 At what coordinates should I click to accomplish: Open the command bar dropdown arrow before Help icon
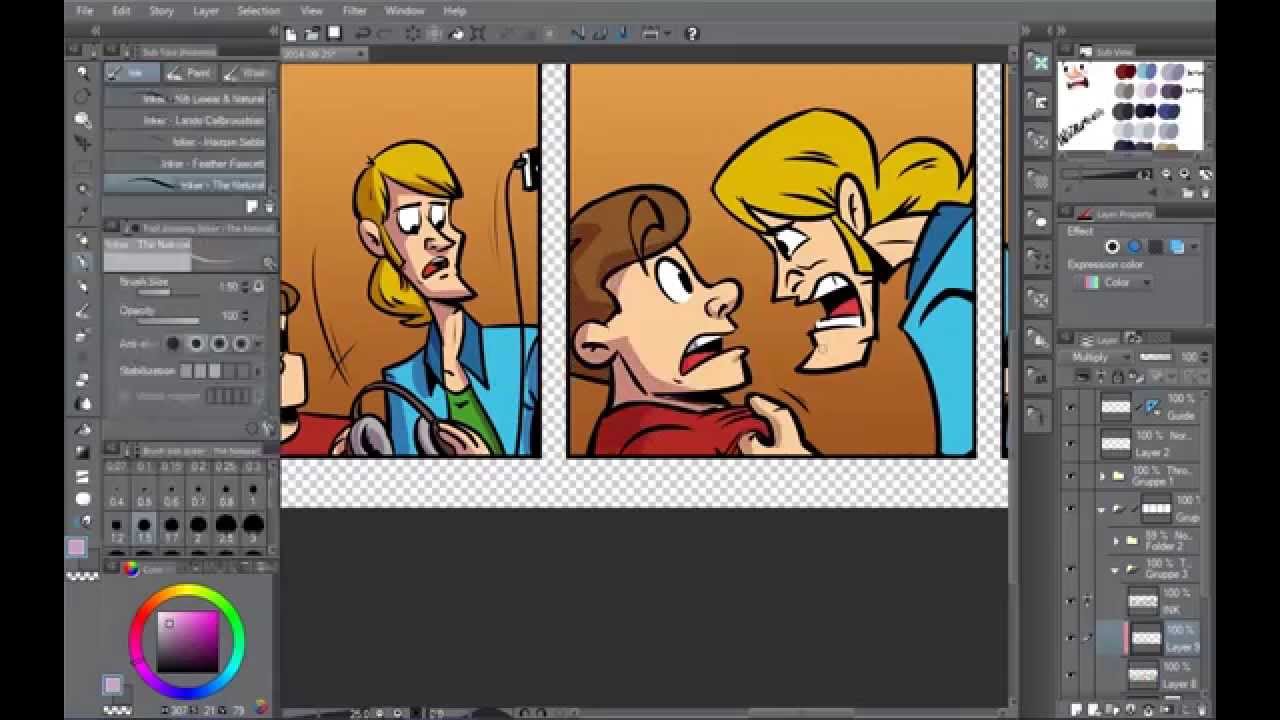(667, 33)
